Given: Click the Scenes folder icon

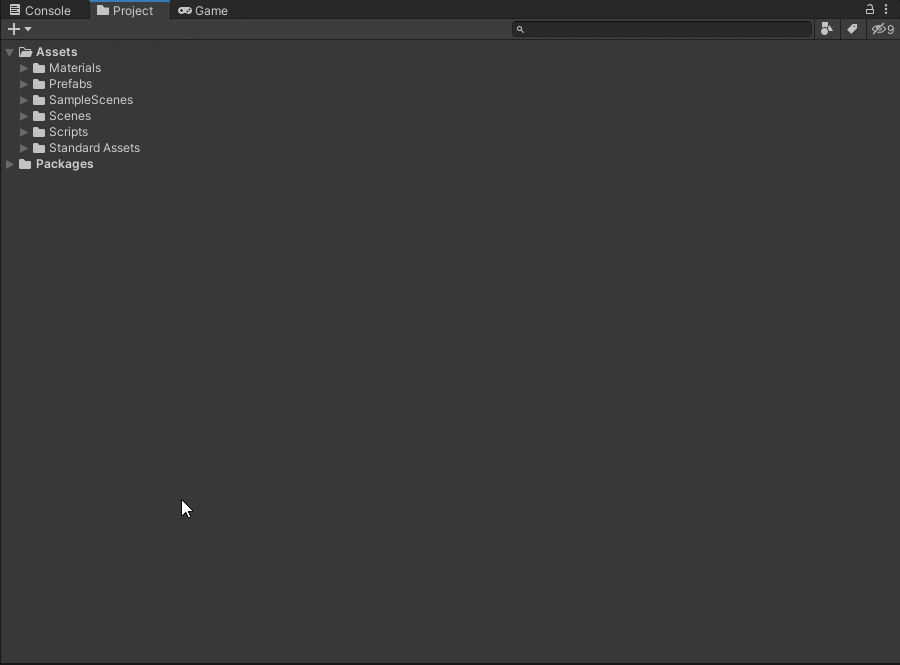Looking at the screenshot, I should (x=39, y=116).
